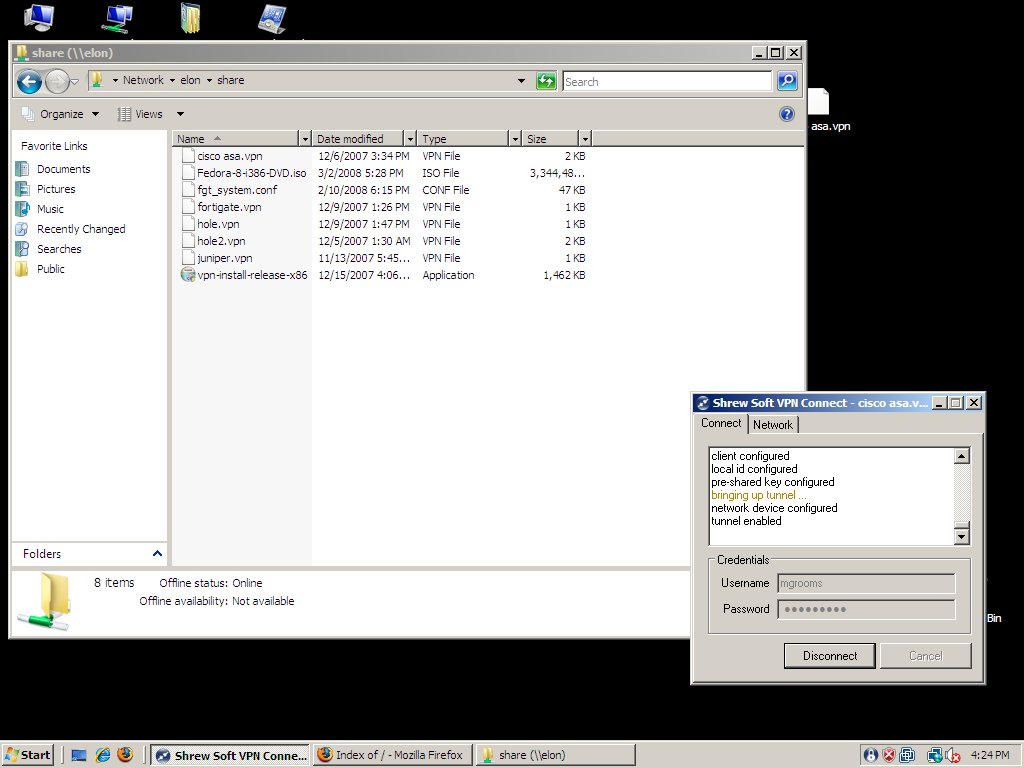Click Internet Explorer quick launch icon
Screen dimensions: 1024x768
(102, 755)
